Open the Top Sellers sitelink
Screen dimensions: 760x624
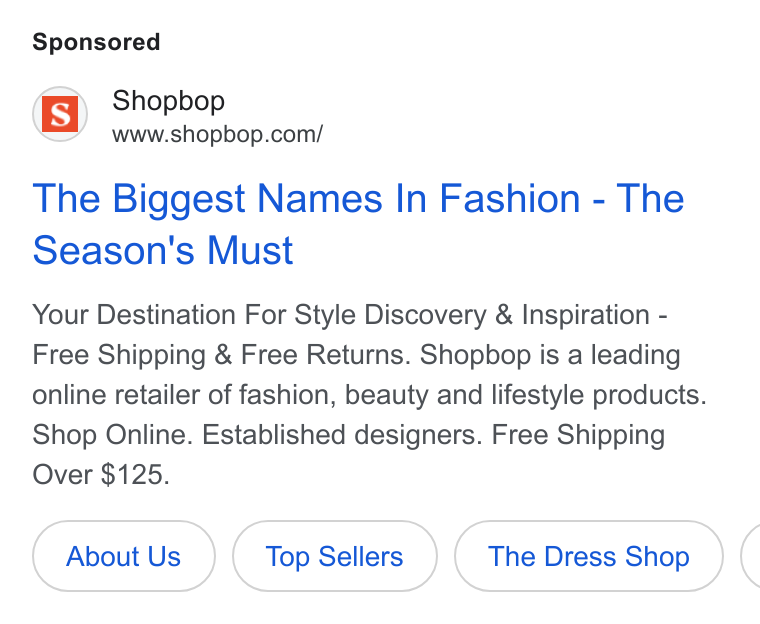click(x=334, y=556)
